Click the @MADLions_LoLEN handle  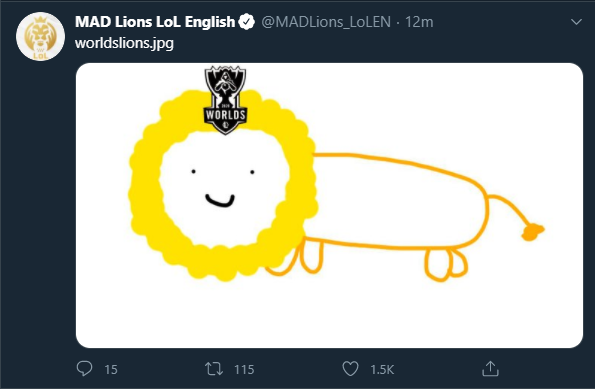pos(326,22)
